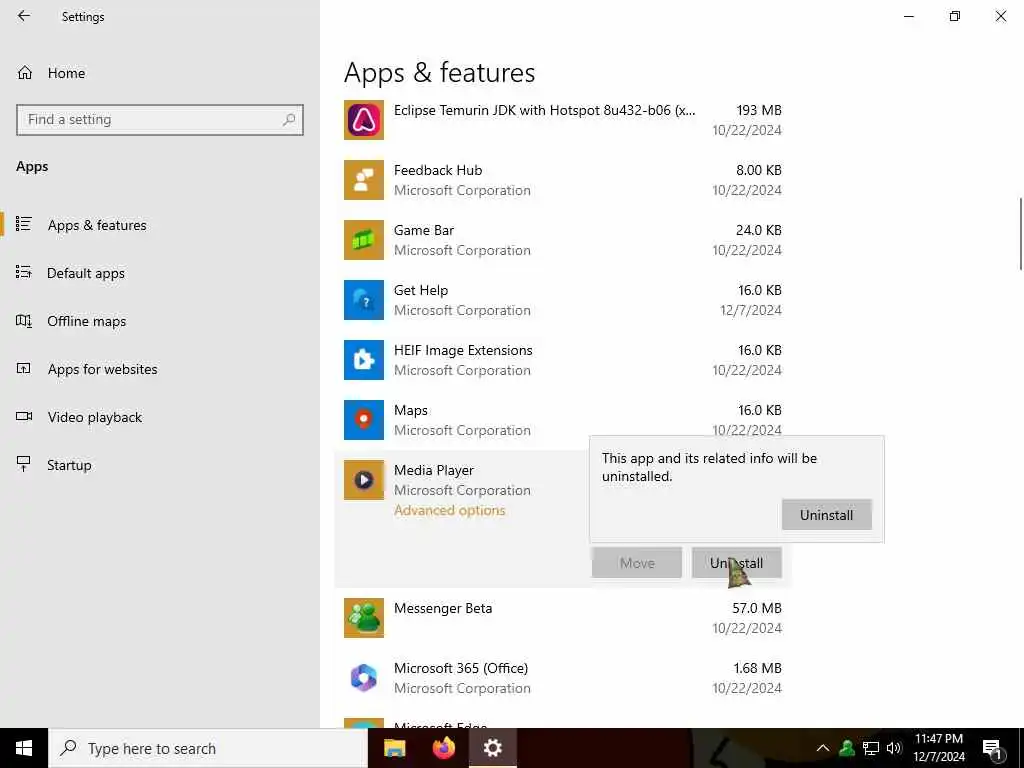Click the Maps app icon

[364, 421]
